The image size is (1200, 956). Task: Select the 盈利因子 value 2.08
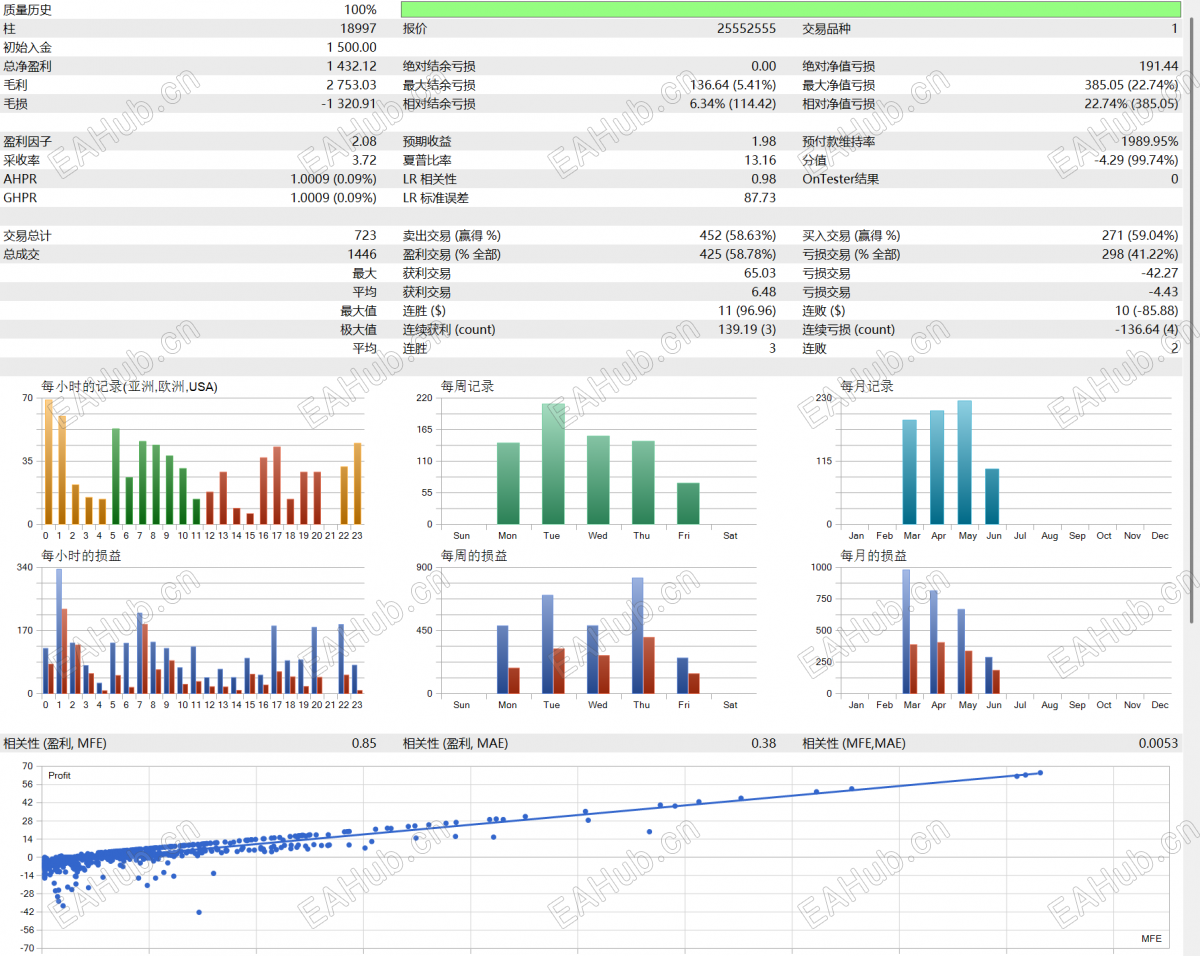[x=364, y=142]
